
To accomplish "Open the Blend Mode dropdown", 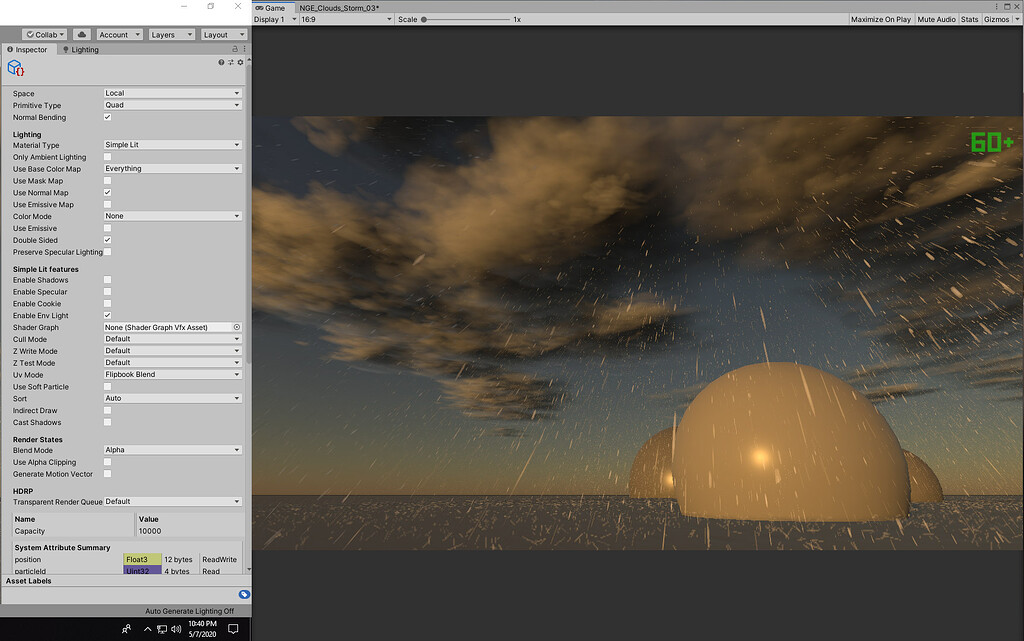I will pyautogui.click(x=172, y=450).
